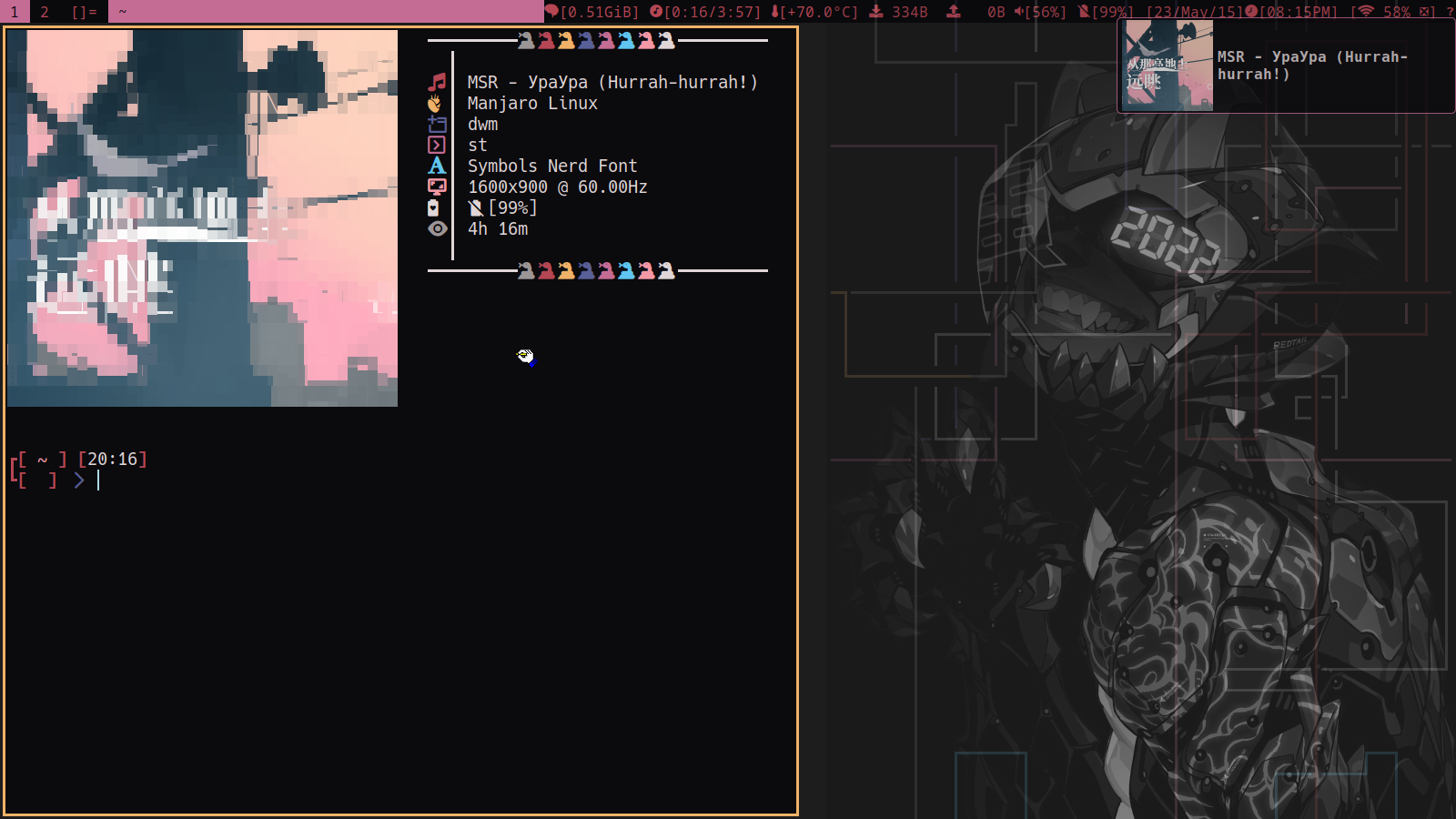The width and height of the screenshot is (1456, 819).
Task: Click the []= tiled layout symbol
Action: [x=84, y=12]
